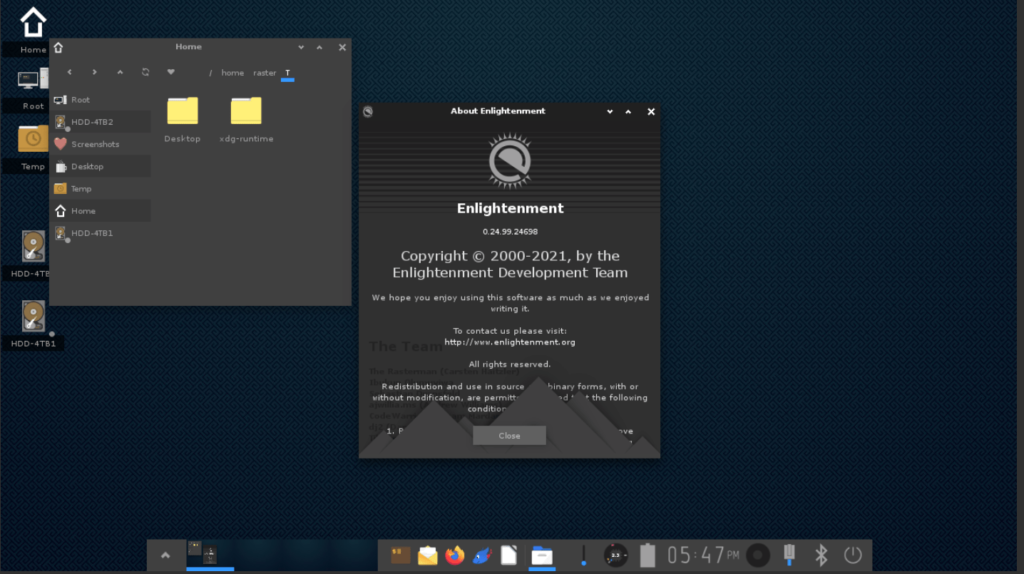The width and height of the screenshot is (1024, 574).
Task: Click the version number 0.24.99.24698
Action: [x=510, y=232]
